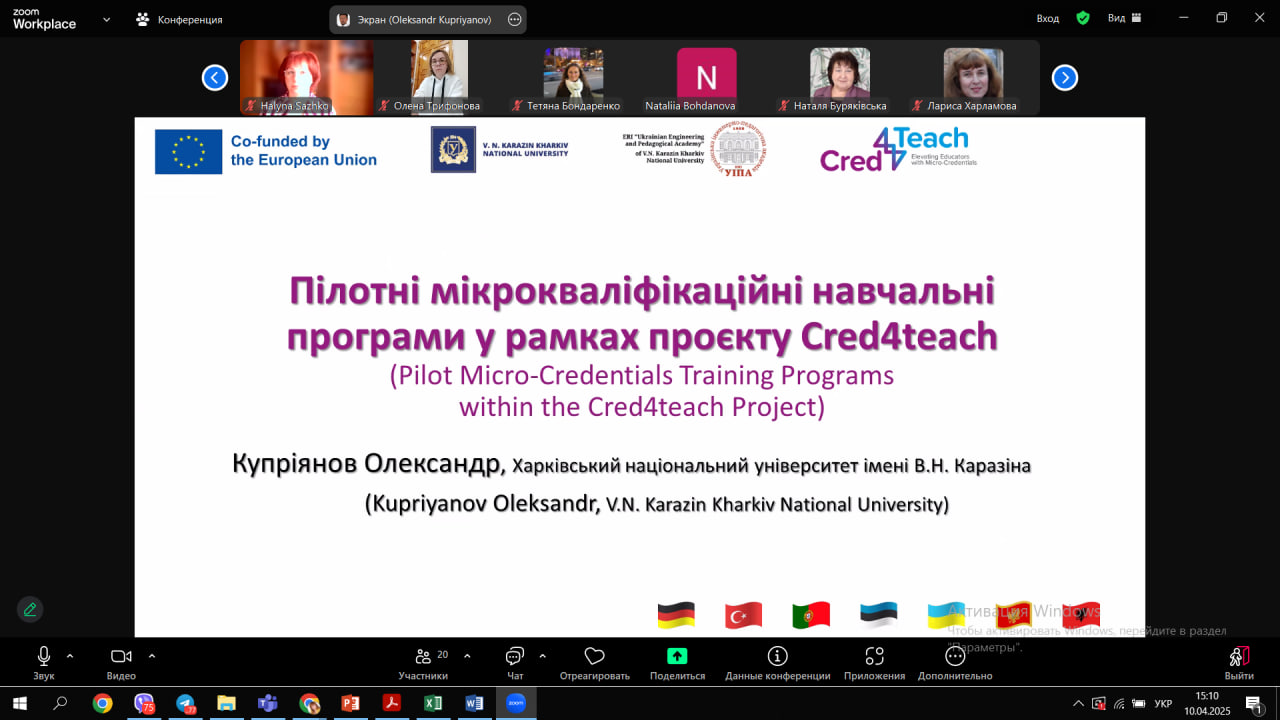
Task: Click the green pencil annotate icon
Action: 30,609
